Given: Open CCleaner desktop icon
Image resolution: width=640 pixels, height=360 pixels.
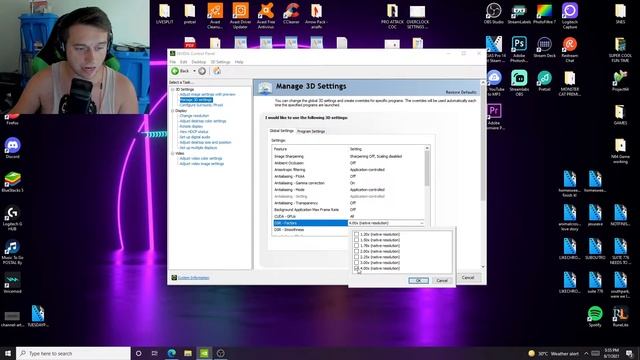Looking at the screenshot, I should pos(291,13).
